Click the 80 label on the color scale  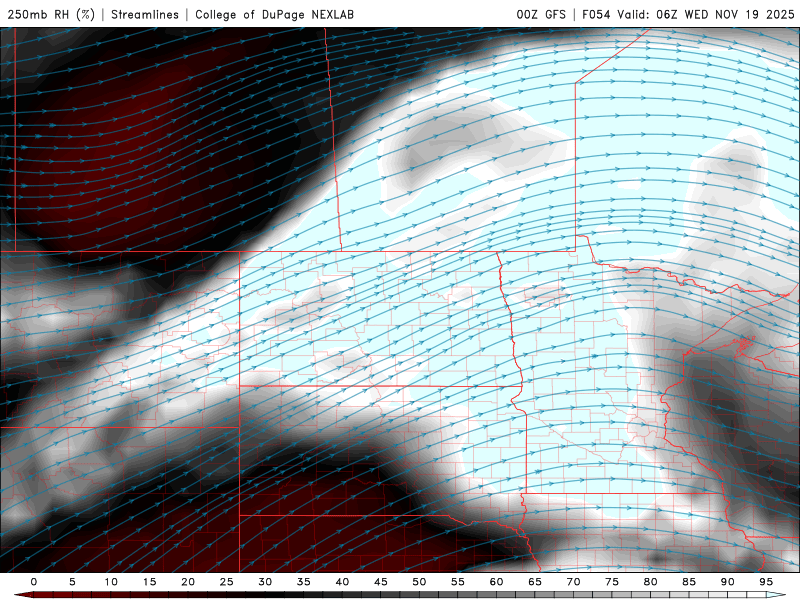click(x=651, y=582)
